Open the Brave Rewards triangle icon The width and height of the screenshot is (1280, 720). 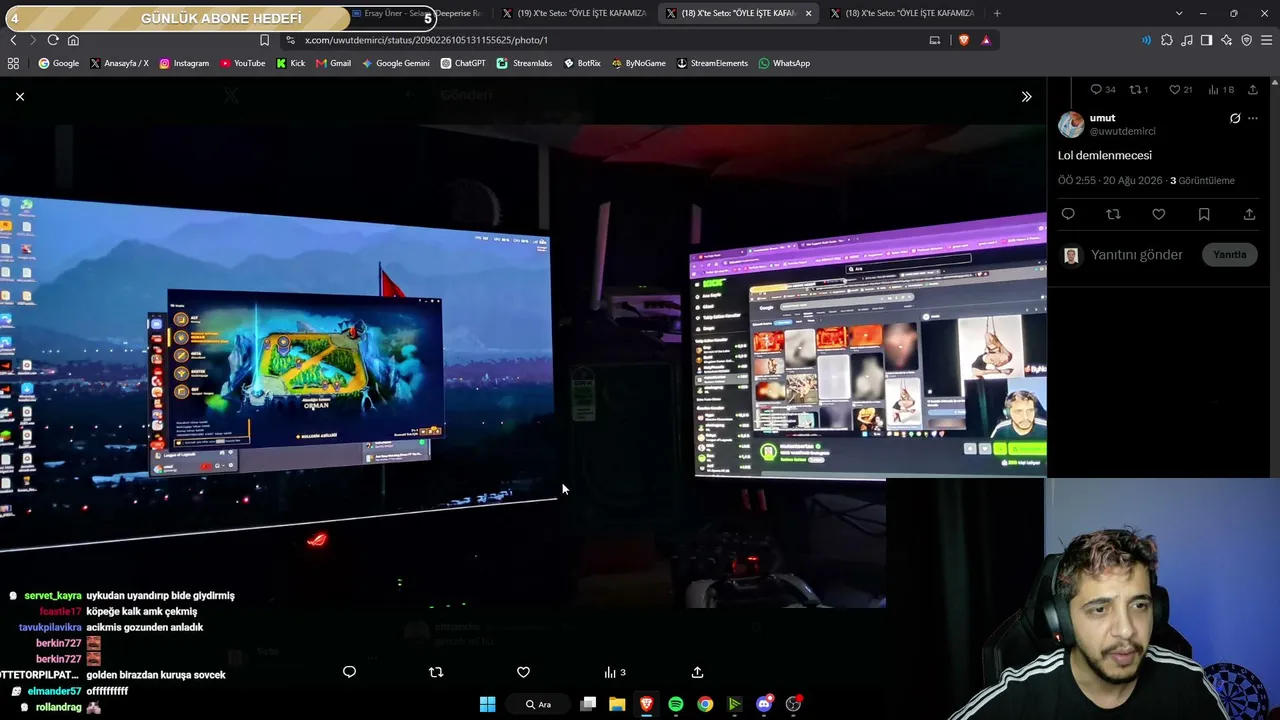click(x=986, y=40)
